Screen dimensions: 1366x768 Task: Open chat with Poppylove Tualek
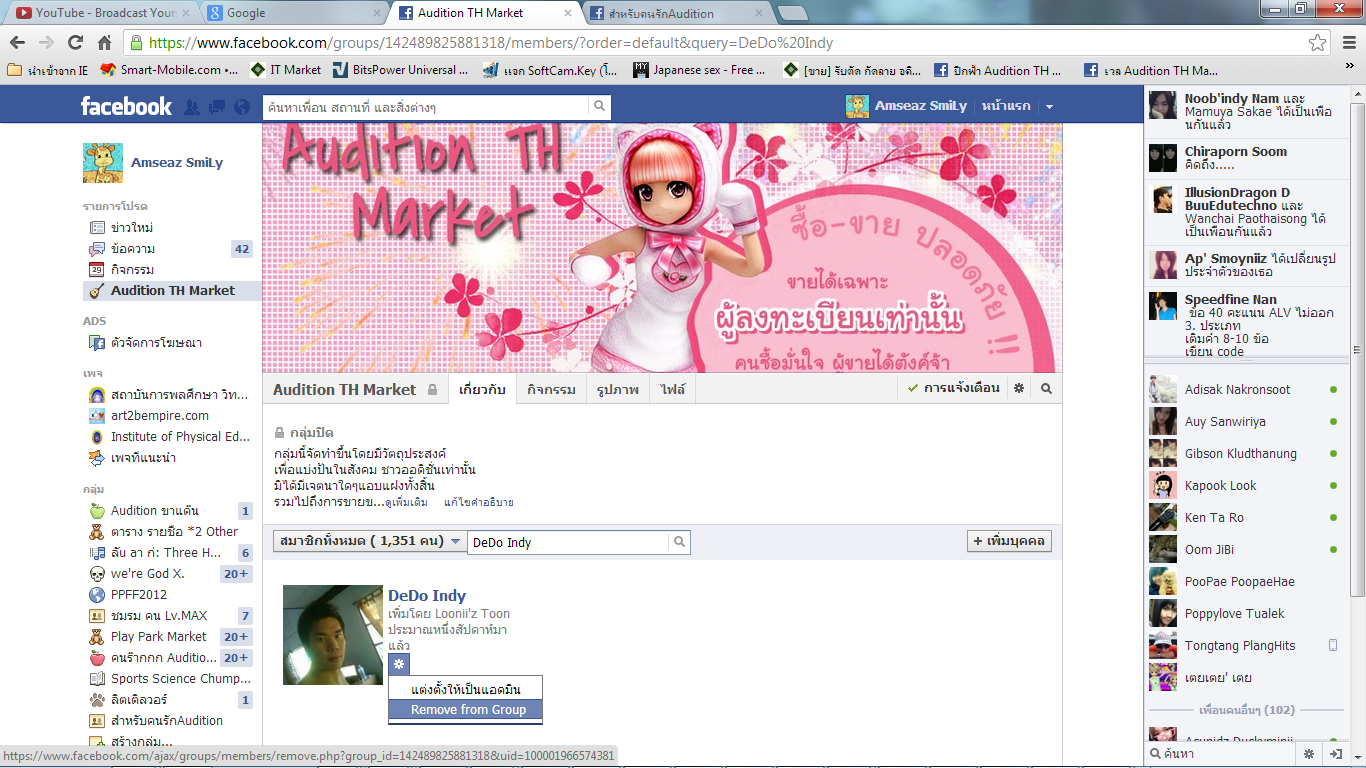(1245, 614)
